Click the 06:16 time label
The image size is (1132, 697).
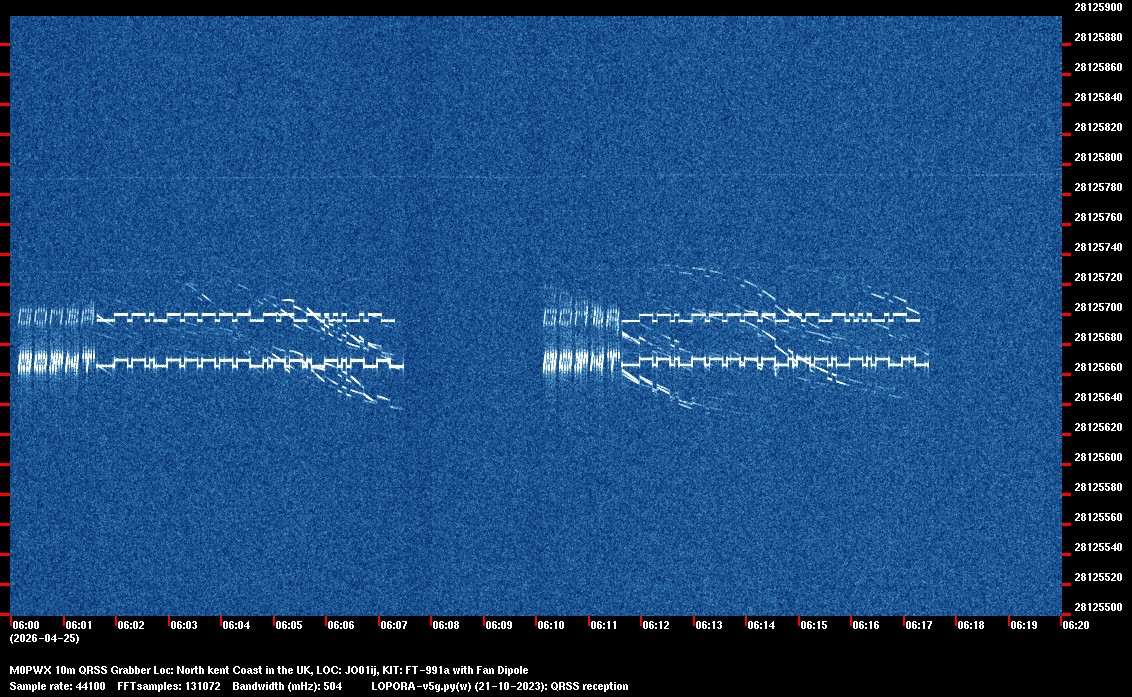[x=866, y=625]
